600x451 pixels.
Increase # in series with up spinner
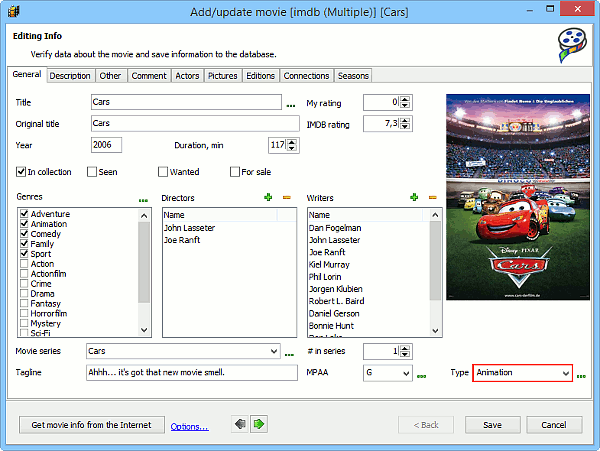(x=405, y=348)
